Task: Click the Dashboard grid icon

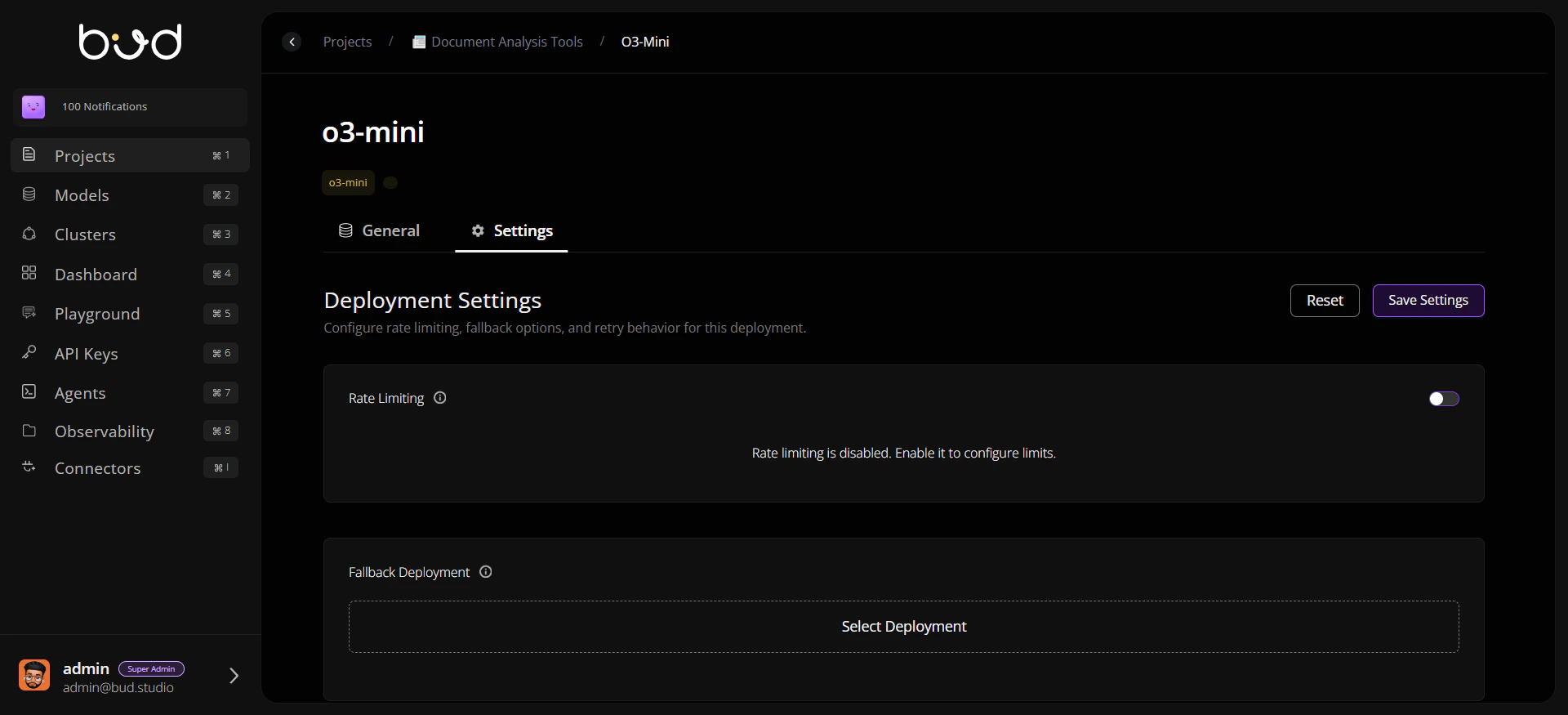Action: click(29, 273)
